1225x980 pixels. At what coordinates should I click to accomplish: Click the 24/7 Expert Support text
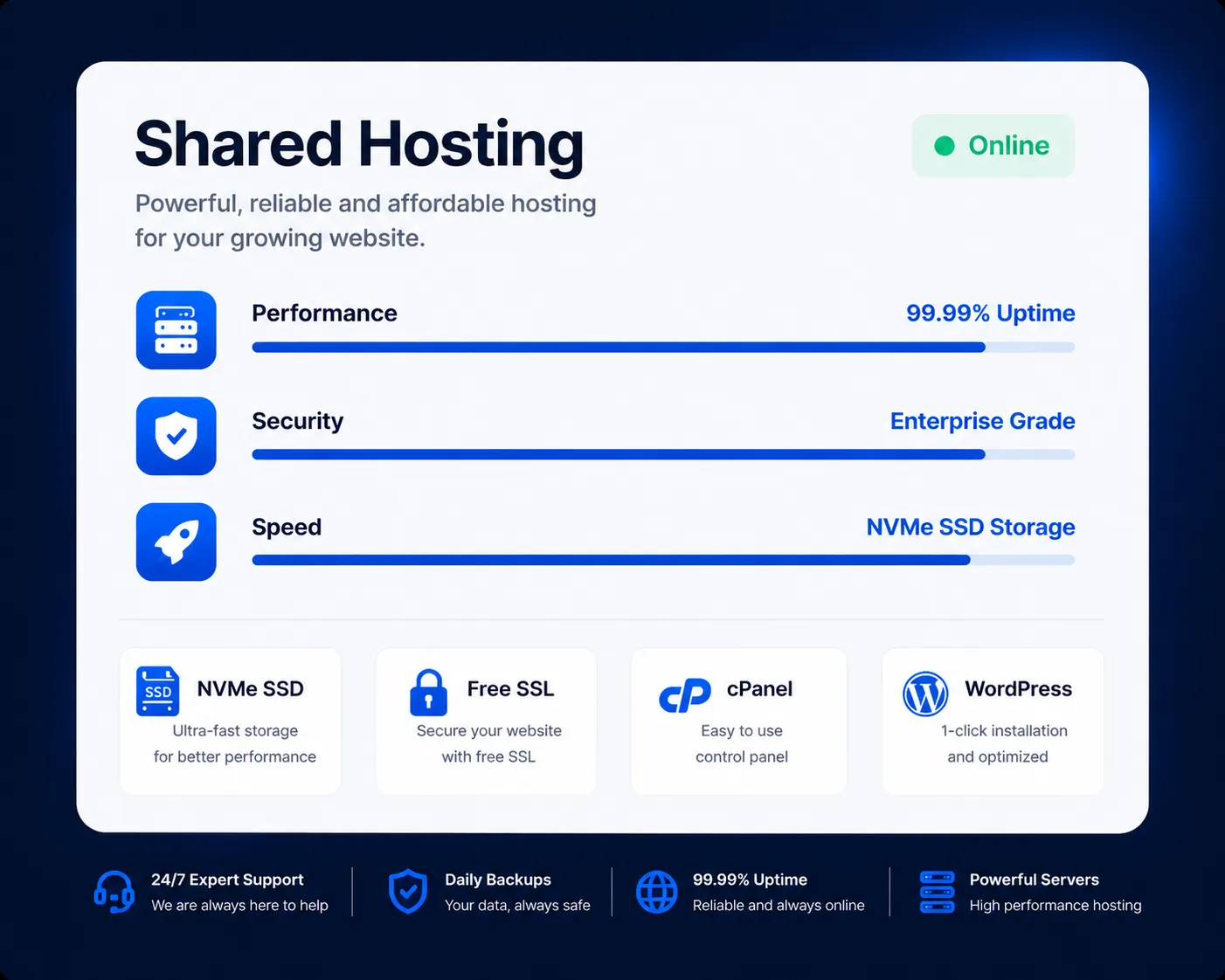[x=227, y=880]
